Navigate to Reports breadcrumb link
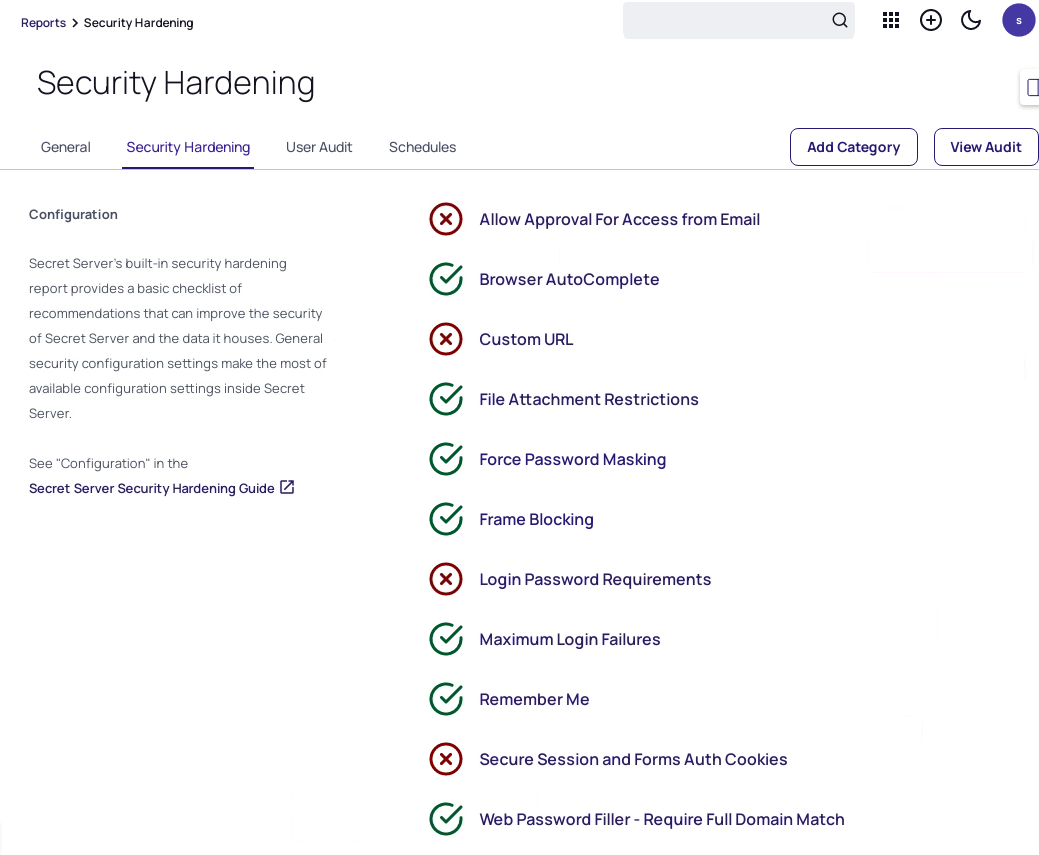 pos(43,23)
